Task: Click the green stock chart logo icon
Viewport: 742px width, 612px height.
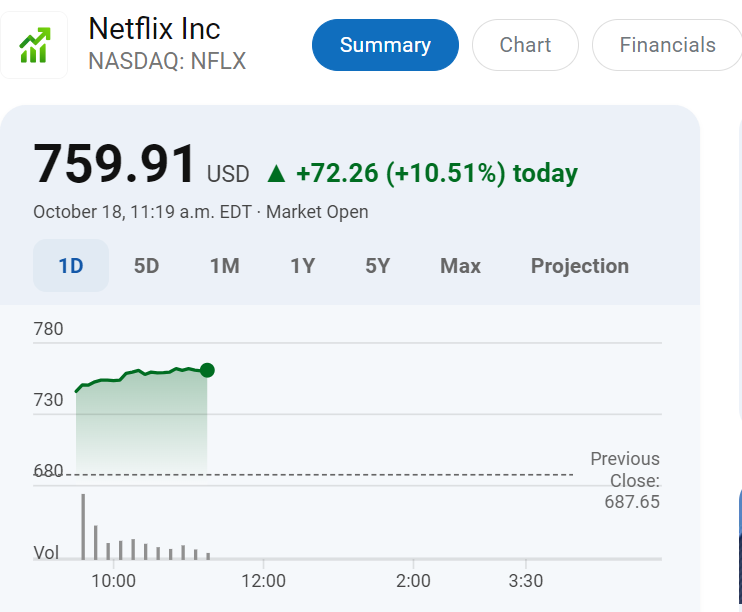Action: pos(35,45)
